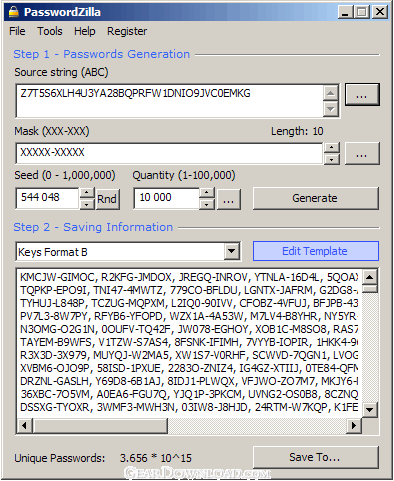This screenshot has width=394, height=481.
Task: Click the Rnd random seed button
Action: tap(107, 199)
